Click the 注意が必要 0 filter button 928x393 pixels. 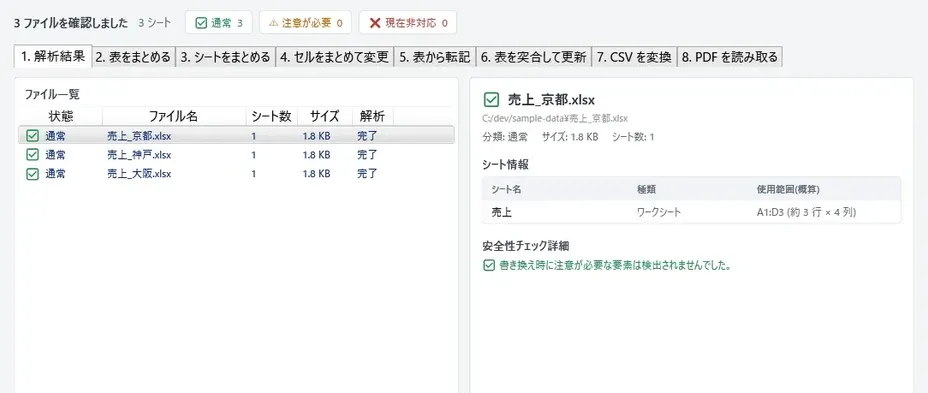tap(305, 23)
